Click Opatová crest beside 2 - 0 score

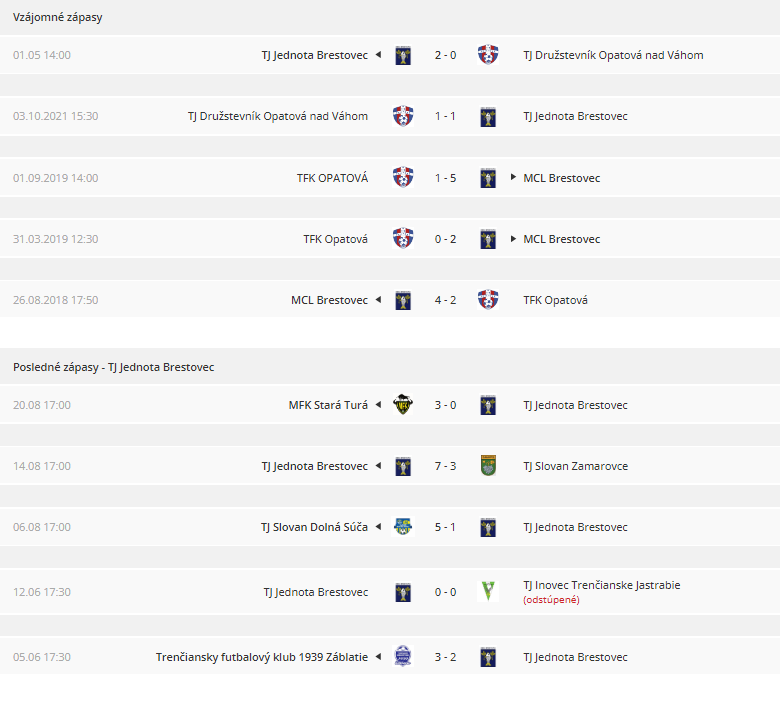[488, 55]
